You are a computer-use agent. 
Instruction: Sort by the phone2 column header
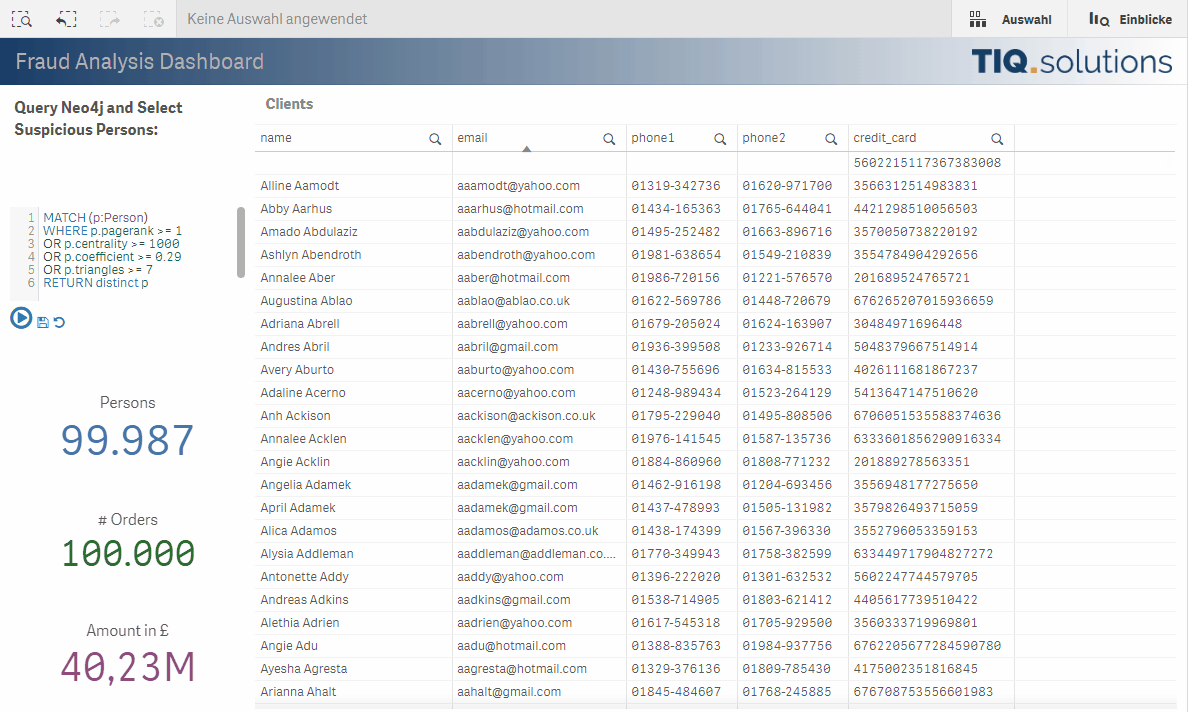click(x=764, y=138)
